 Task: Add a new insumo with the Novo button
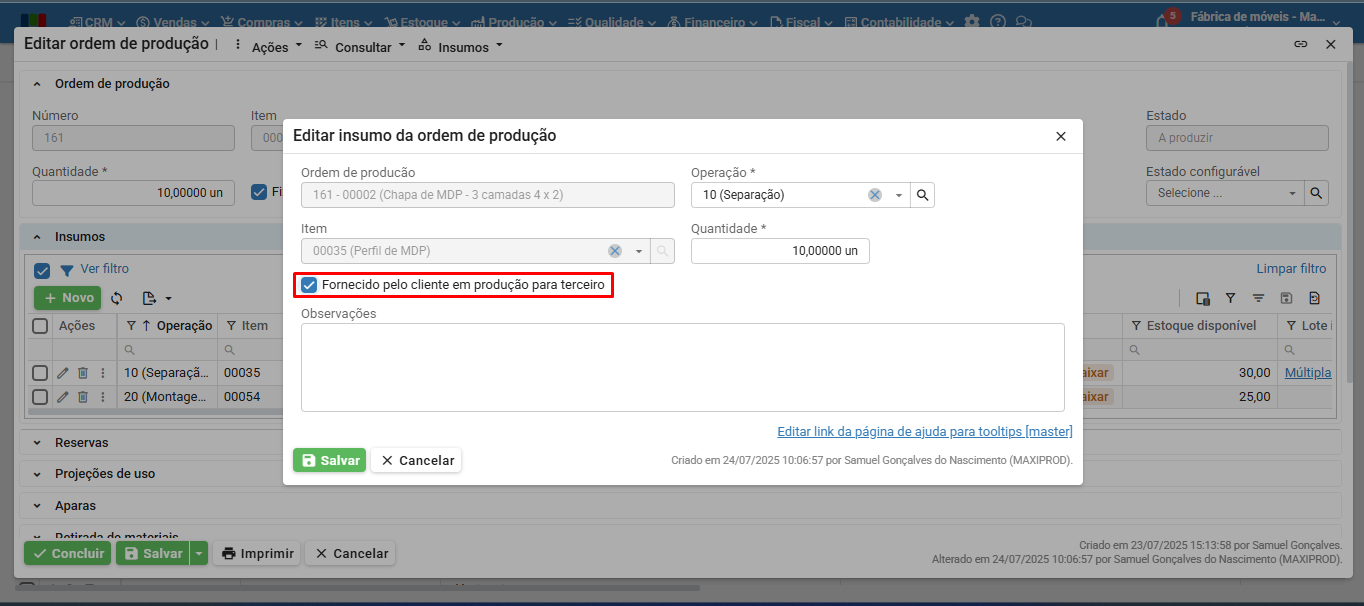pyautogui.click(x=68, y=298)
